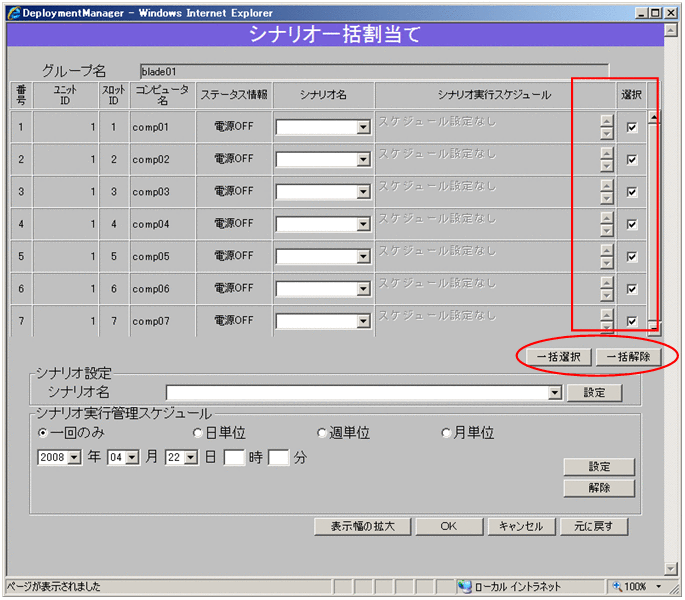Toggle the comp05 row selection checkbox
685x600 pixels.
(632, 257)
